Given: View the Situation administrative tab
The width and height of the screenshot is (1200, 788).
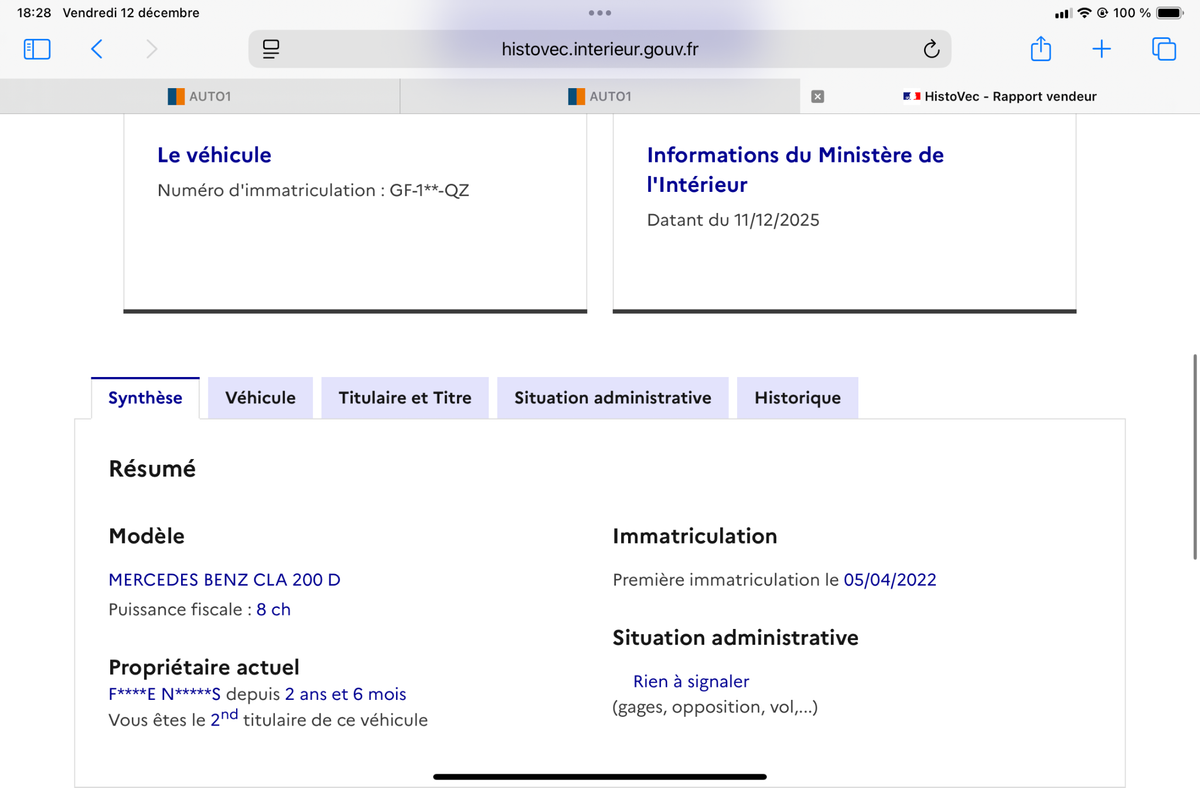Looking at the screenshot, I should coord(612,398).
